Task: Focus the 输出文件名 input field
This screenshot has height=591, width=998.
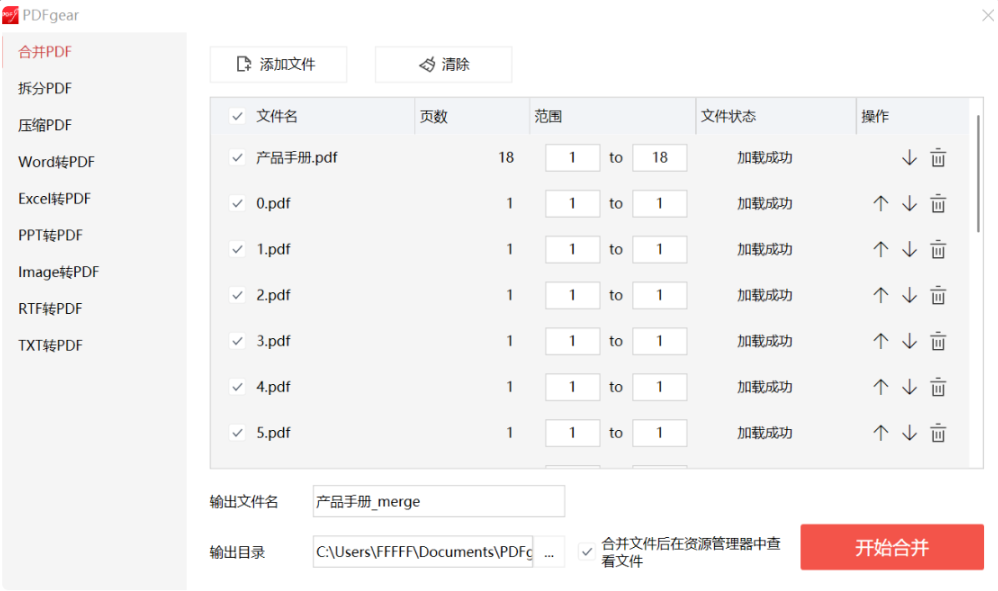Action: point(439,501)
